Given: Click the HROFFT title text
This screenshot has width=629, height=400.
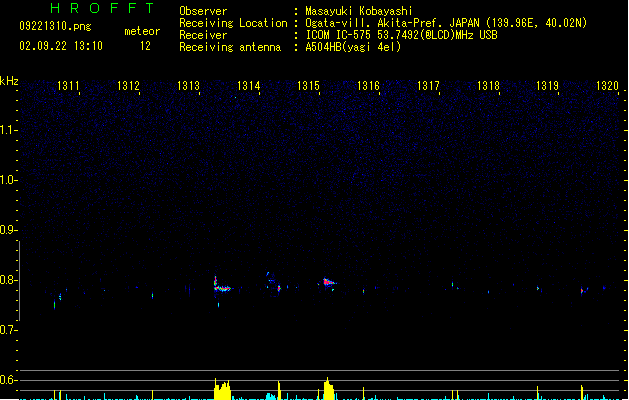Looking at the screenshot, I should [x=102, y=8].
